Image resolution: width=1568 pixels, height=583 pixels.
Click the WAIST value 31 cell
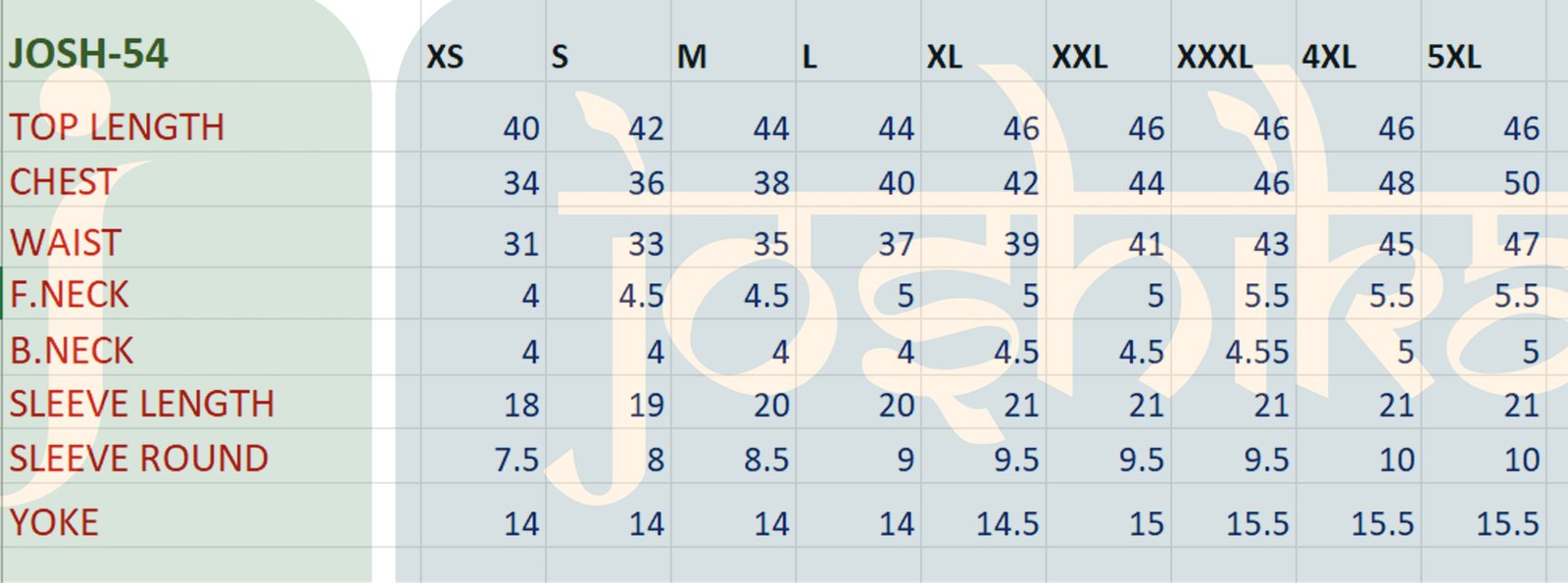[521, 243]
